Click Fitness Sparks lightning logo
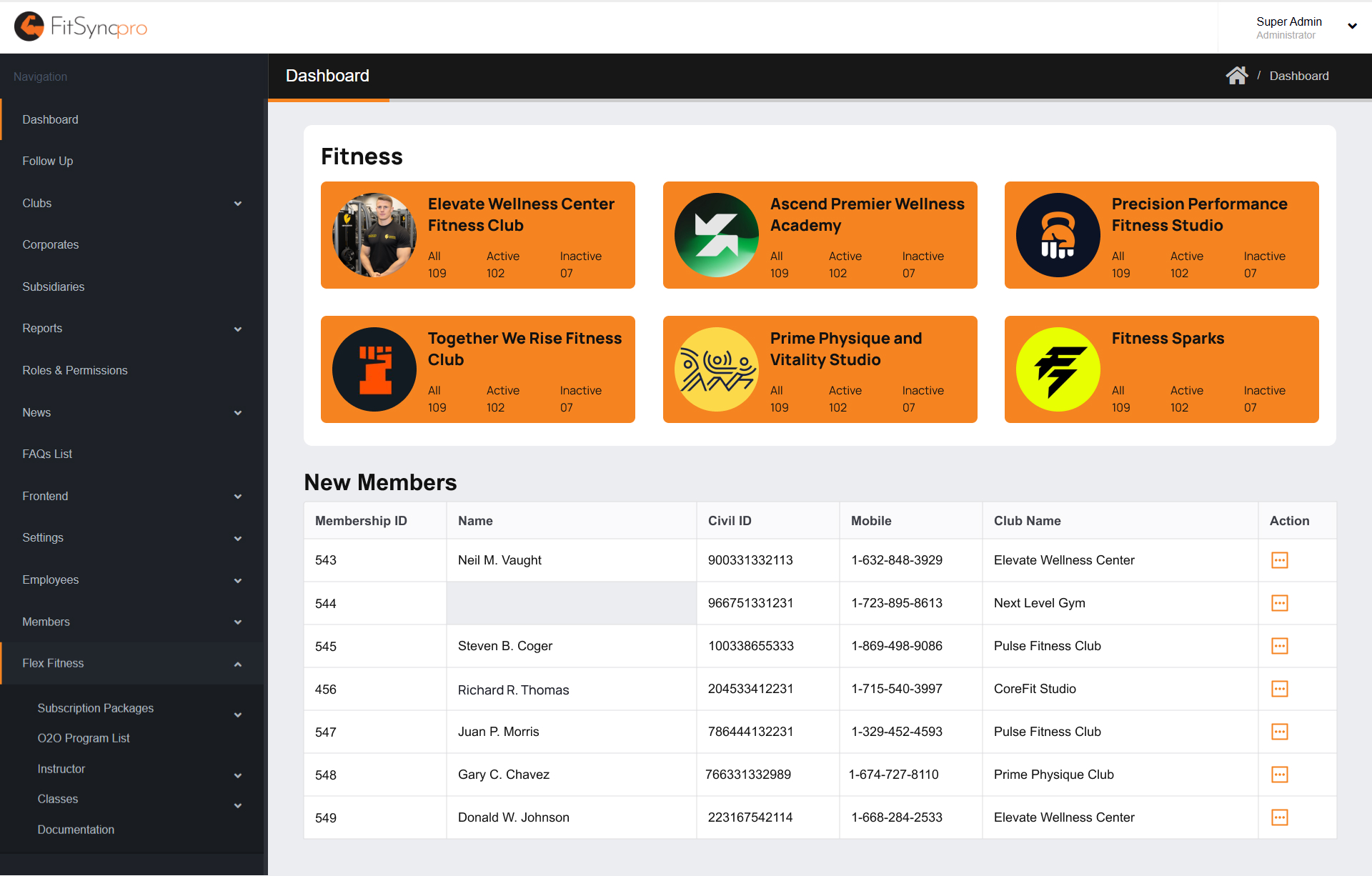This screenshot has width=1372, height=876. [x=1058, y=369]
